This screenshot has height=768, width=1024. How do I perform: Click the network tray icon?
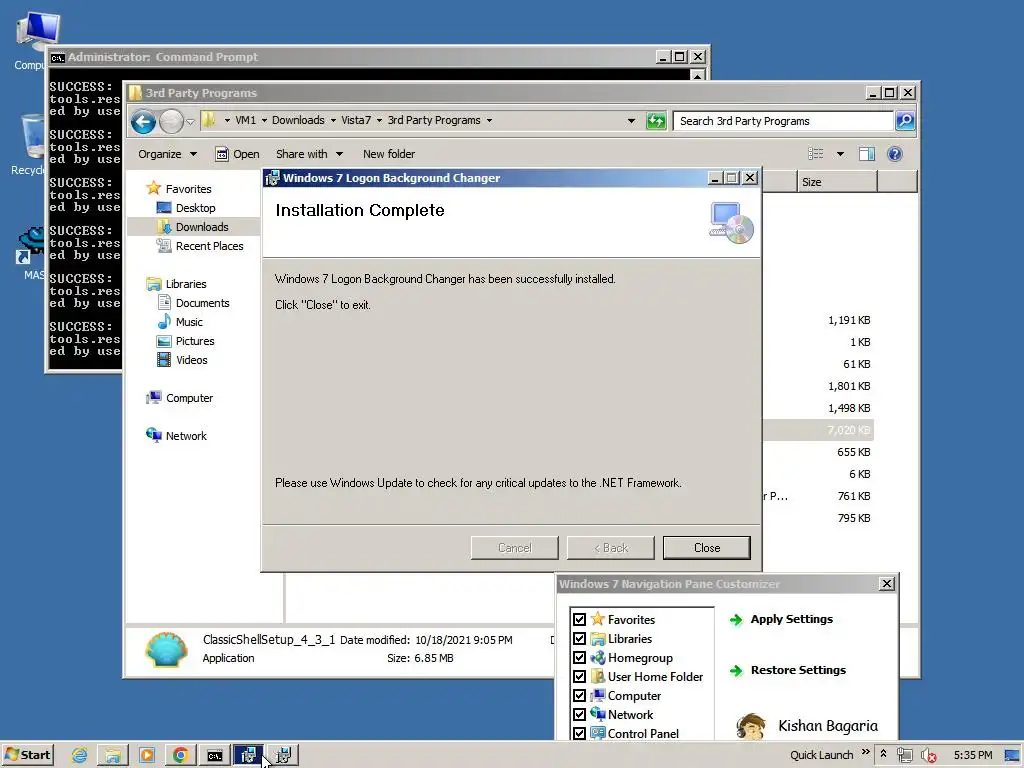[x=904, y=755]
